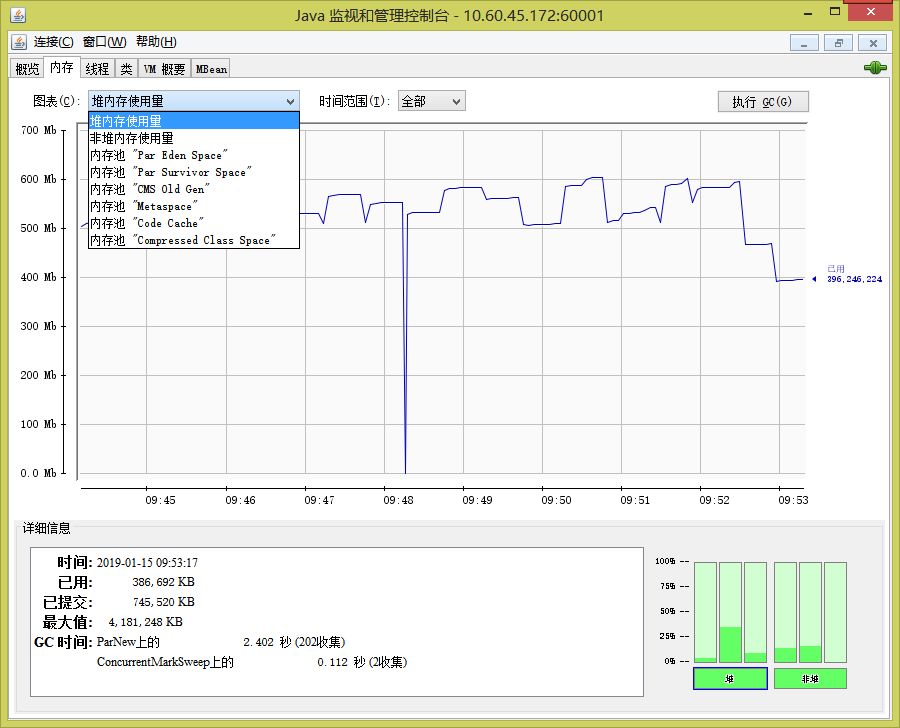Choose memory pool Code Cache

pyautogui.click(x=194, y=223)
